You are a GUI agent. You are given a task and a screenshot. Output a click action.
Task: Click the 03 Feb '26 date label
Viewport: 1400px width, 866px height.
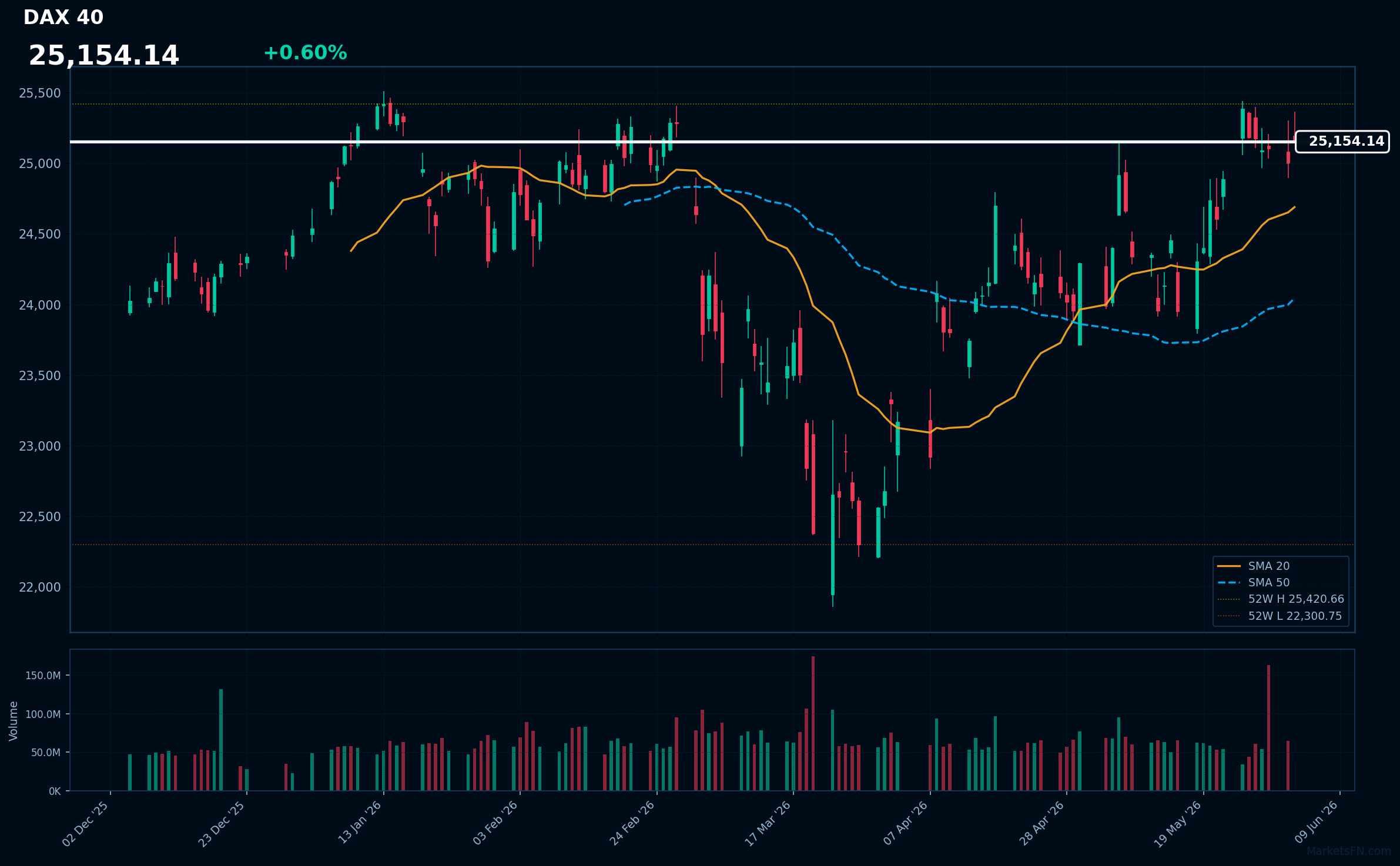(495, 823)
